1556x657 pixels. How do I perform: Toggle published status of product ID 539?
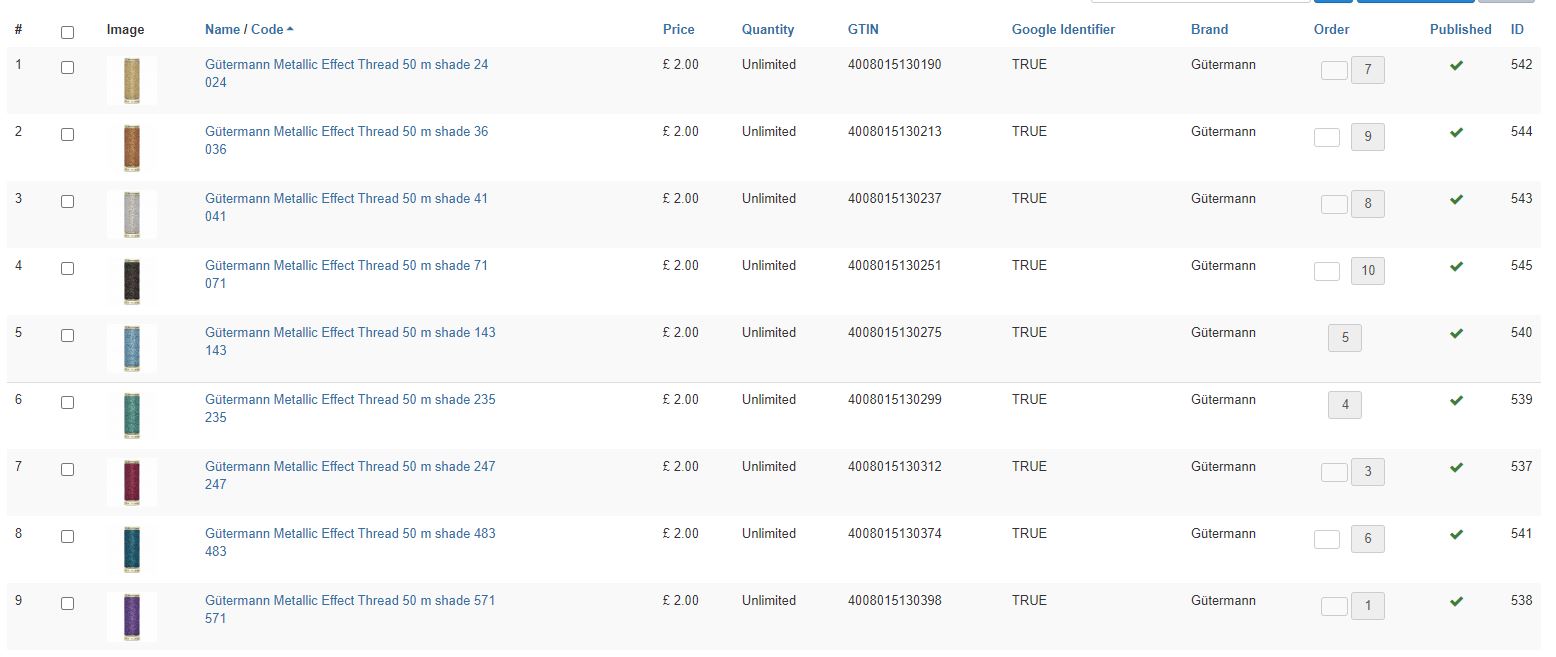[x=1456, y=401]
